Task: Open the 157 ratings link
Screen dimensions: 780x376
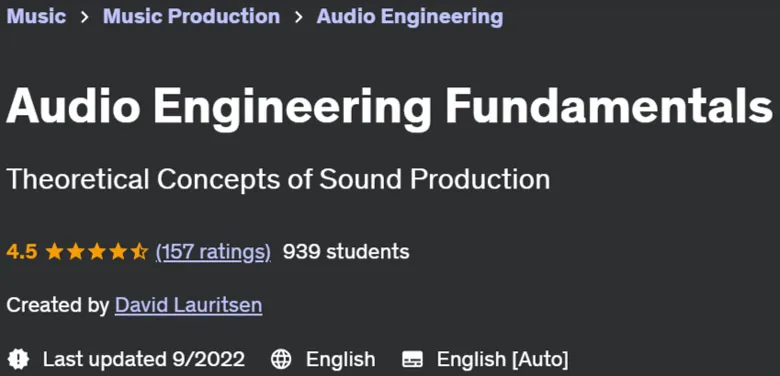Action: (213, 252)
